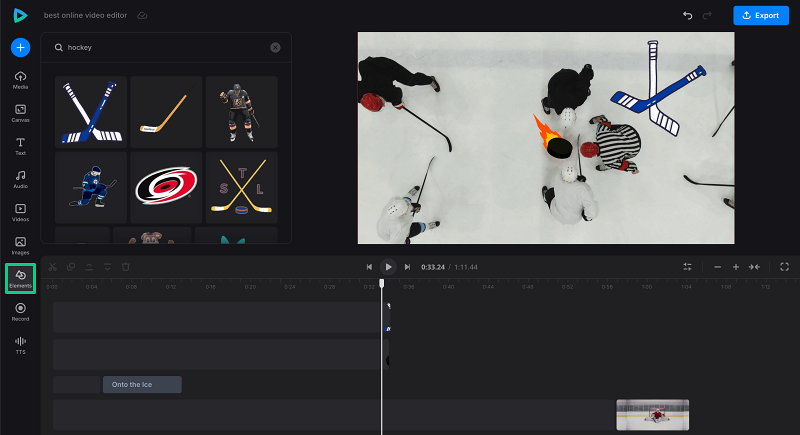Click the hockey search field
Image resolution: width=800 pixels, height=435 pixels.
click(x=166, y=47)
